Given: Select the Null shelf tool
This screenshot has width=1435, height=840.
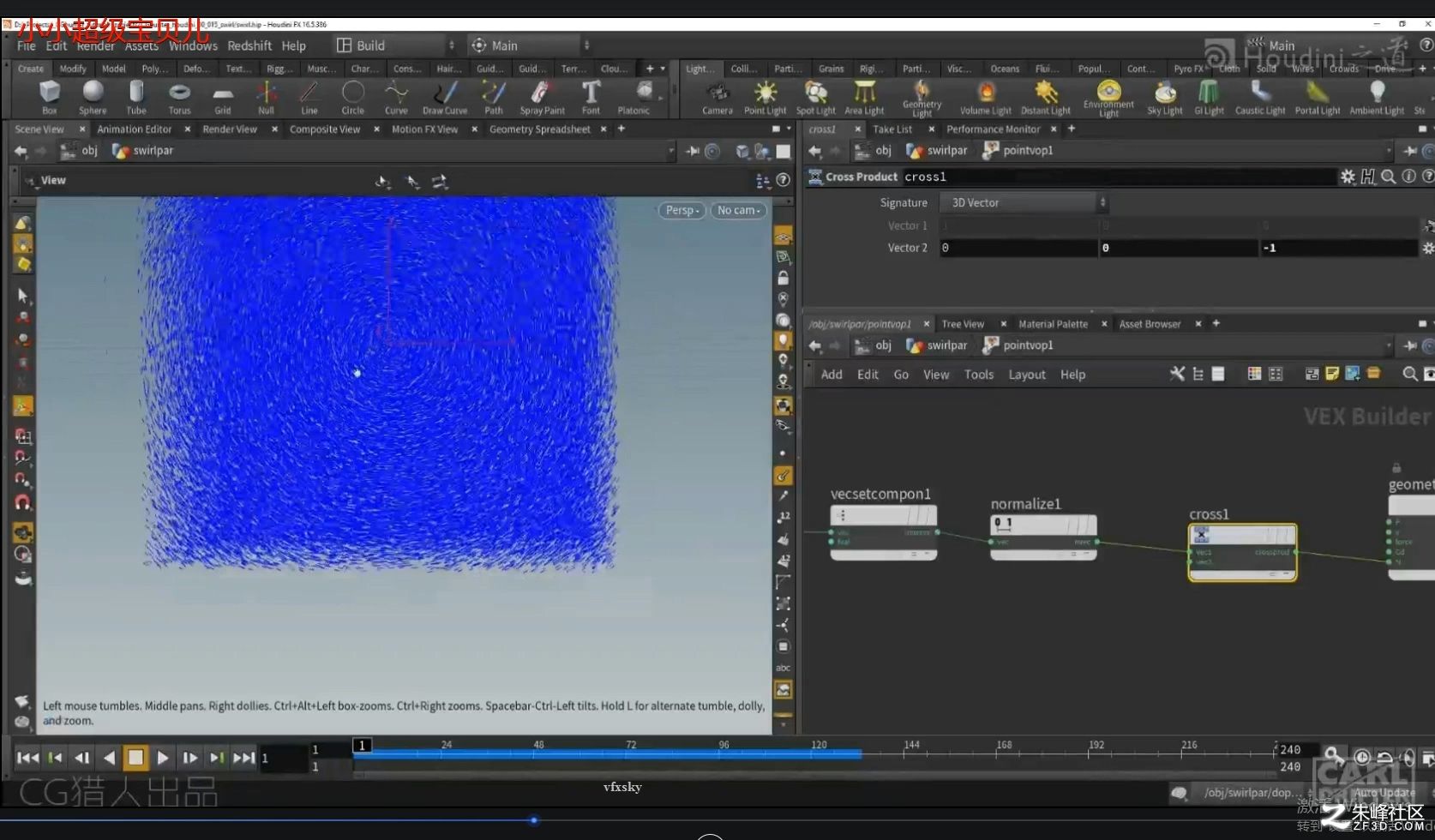Looking at the screenshot, I should [266, 97].
